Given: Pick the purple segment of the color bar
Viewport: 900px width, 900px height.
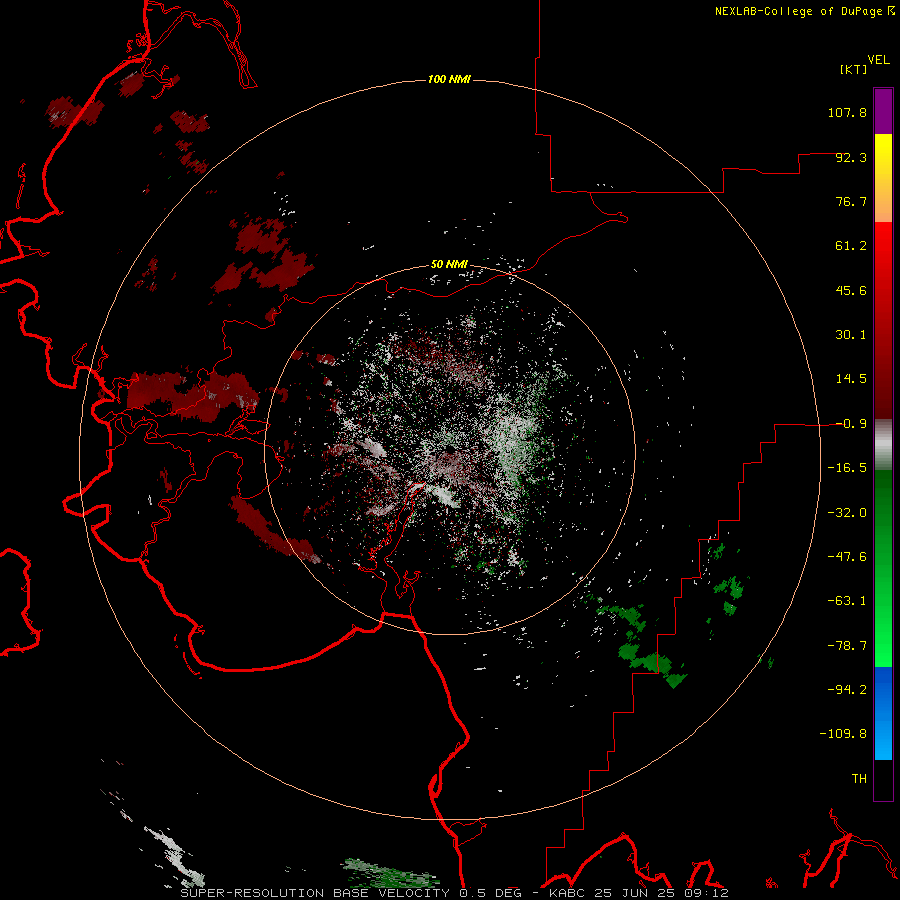Looking at the screenshot, I should 883,111.
